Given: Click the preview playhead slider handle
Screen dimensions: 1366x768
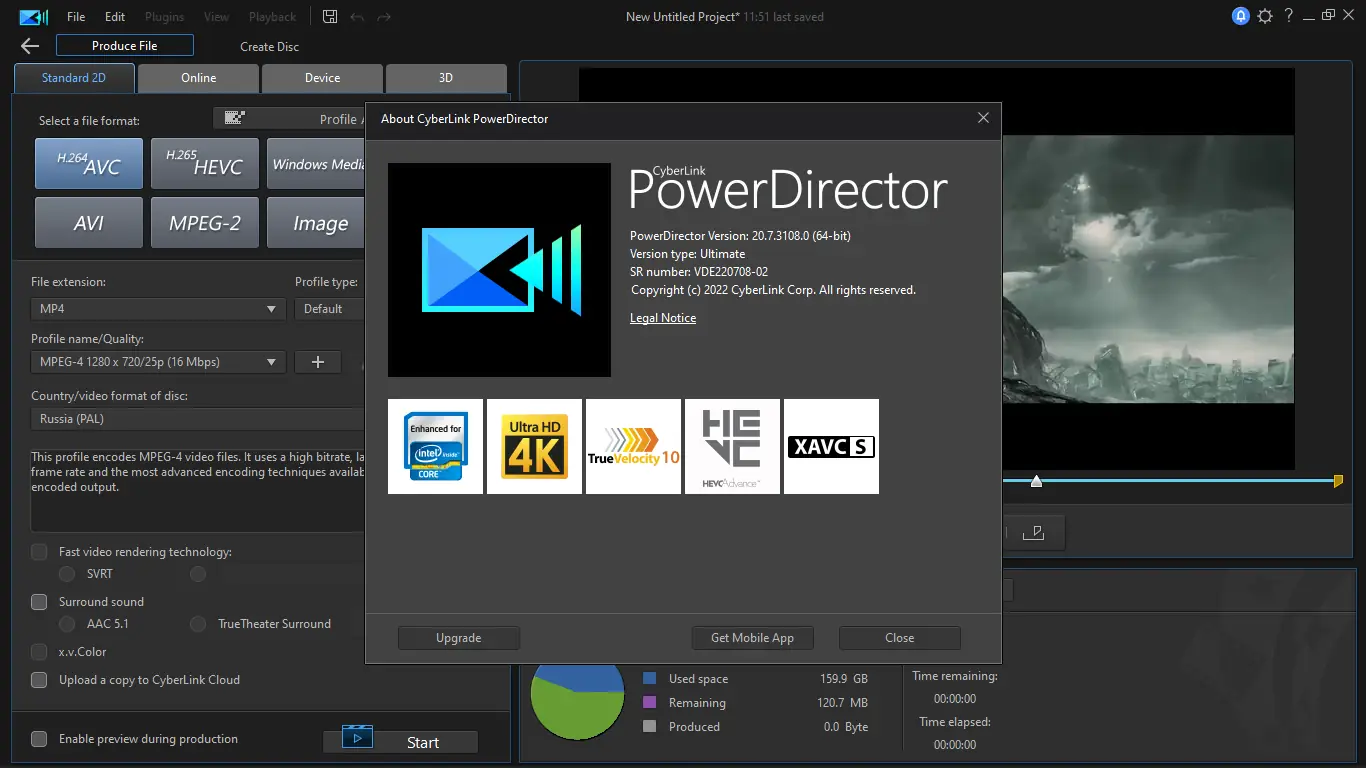Looking at the screenshot, I should pos(1036,482).
